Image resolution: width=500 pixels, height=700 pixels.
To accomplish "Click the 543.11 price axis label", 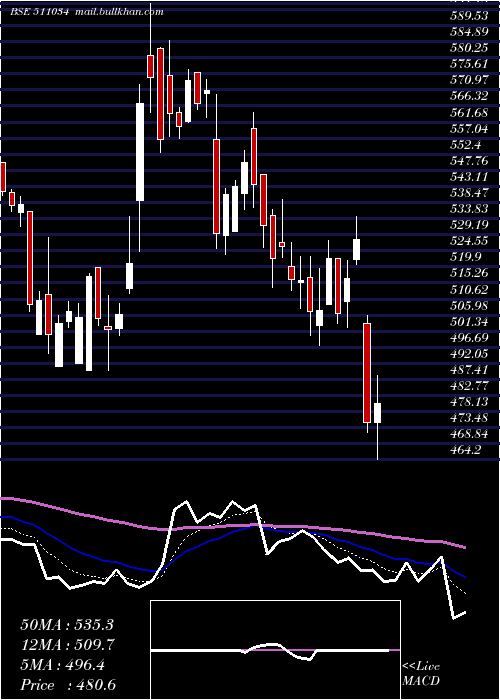I will click(x=468, y=177).
